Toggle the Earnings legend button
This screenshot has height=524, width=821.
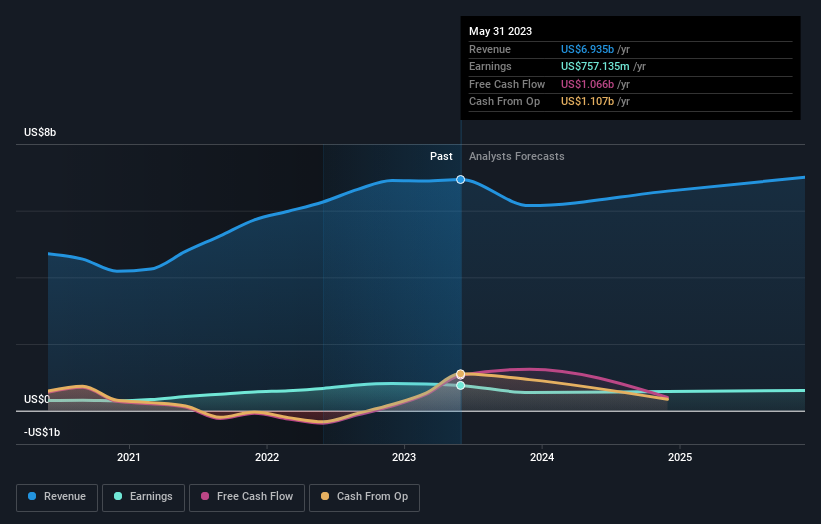coord(143,497)
